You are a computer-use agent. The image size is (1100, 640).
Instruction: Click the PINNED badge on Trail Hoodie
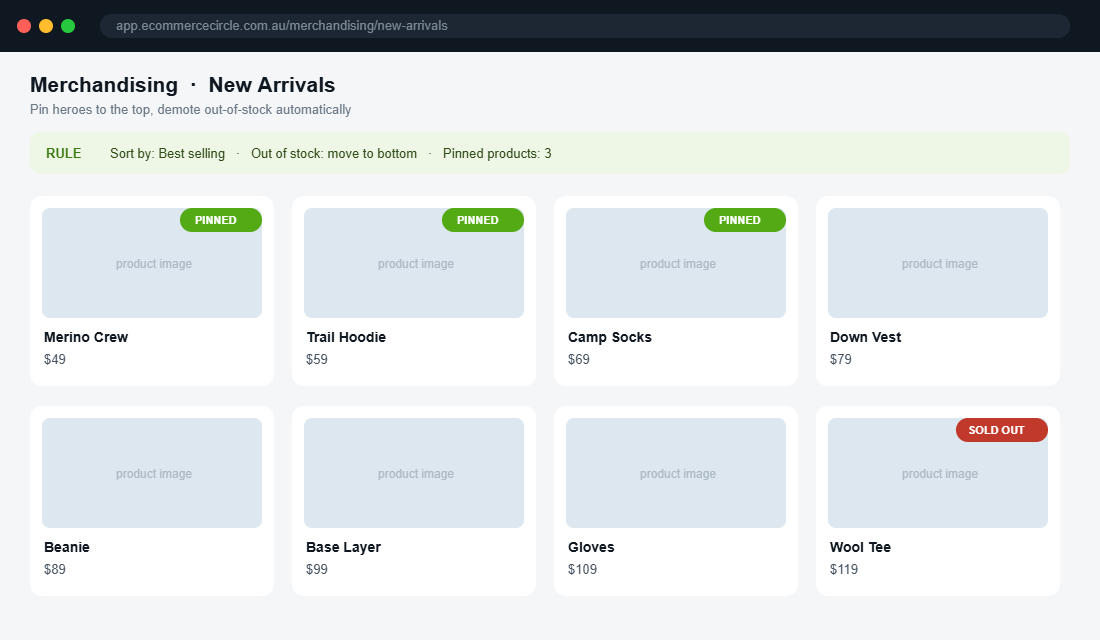(x=483, y=220)
